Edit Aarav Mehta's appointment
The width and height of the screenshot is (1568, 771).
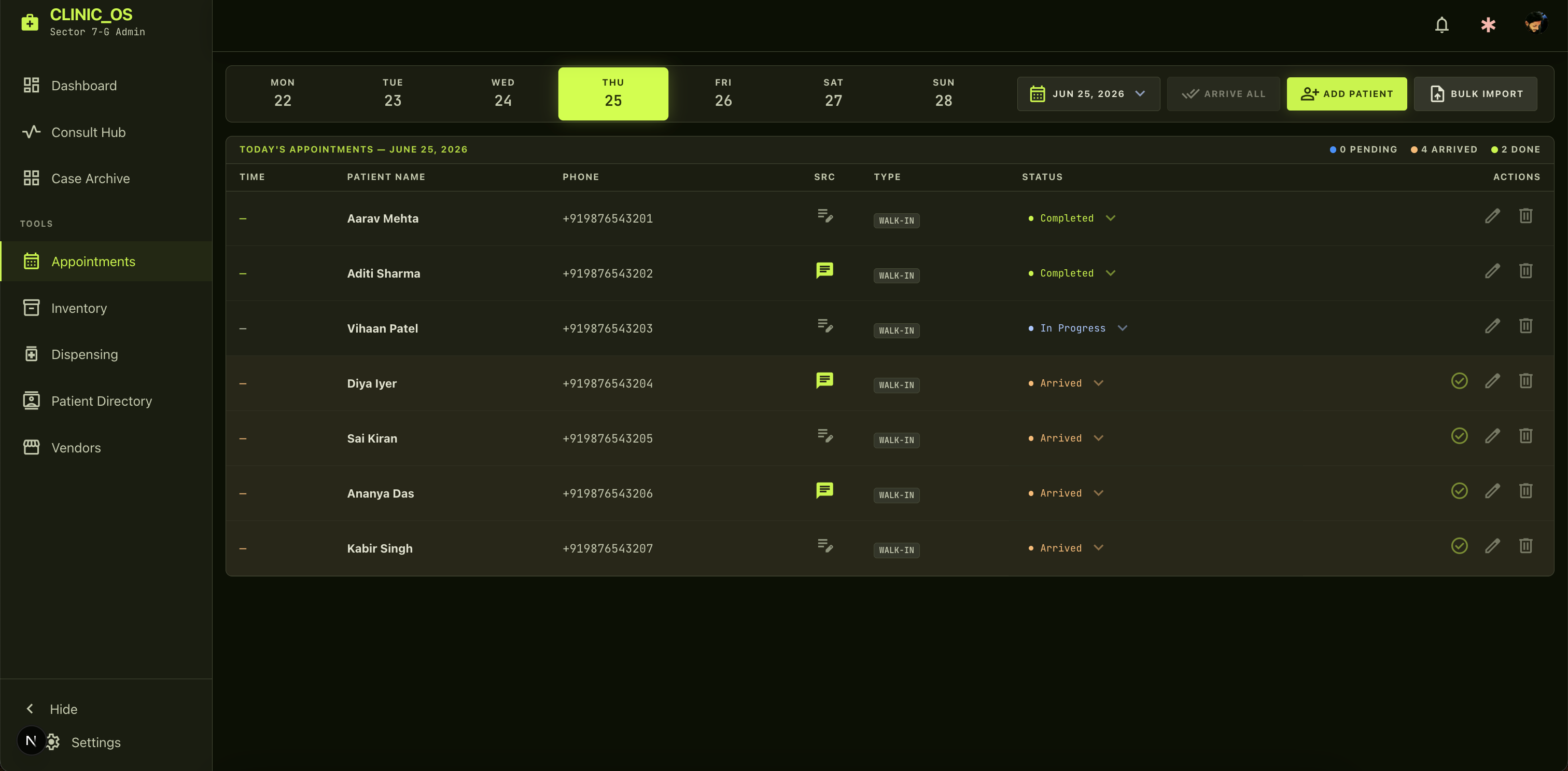pyautogui.click(x=1492, y=216)
